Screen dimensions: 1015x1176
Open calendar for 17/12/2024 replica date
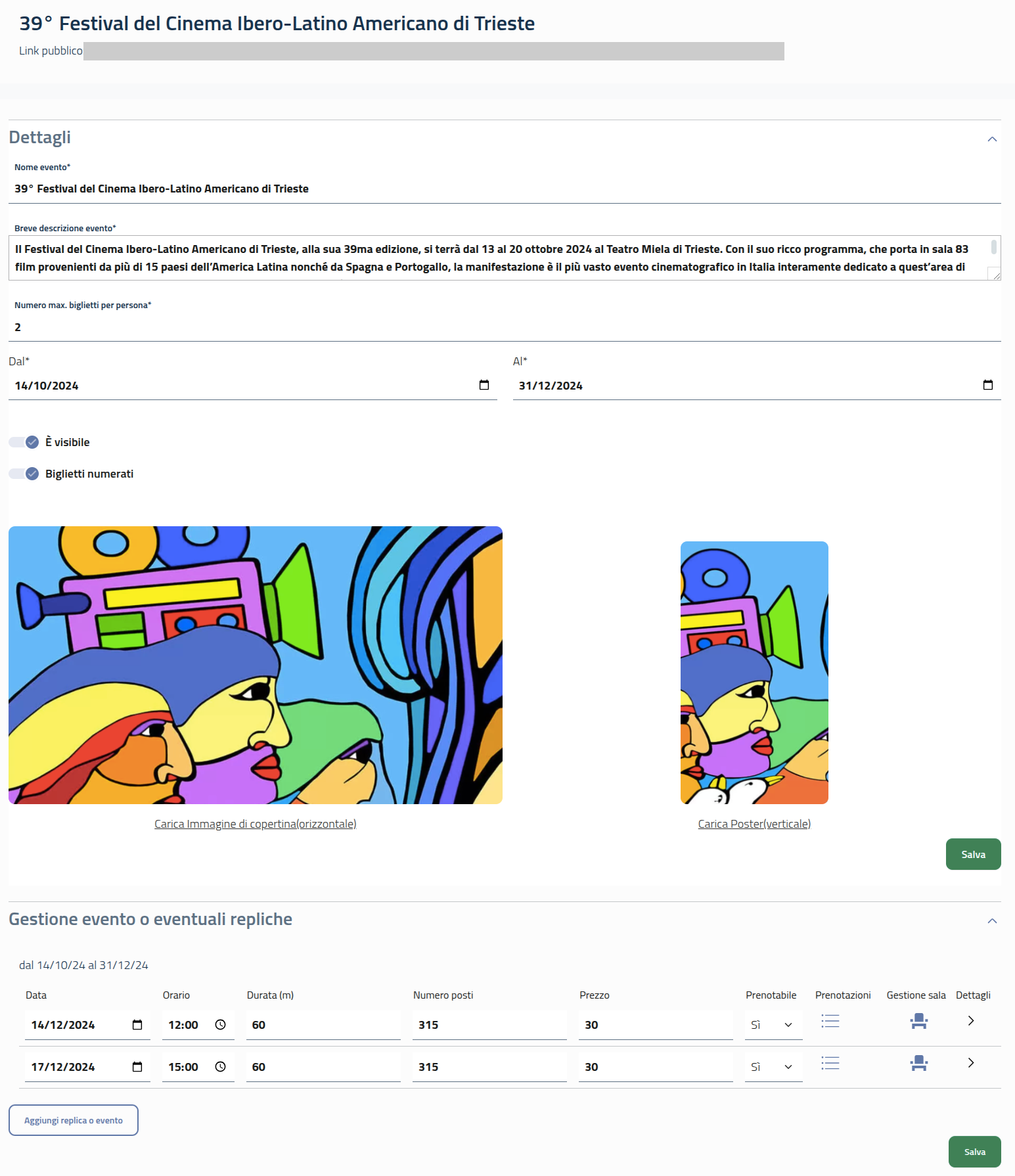[x=137, y=1067]
